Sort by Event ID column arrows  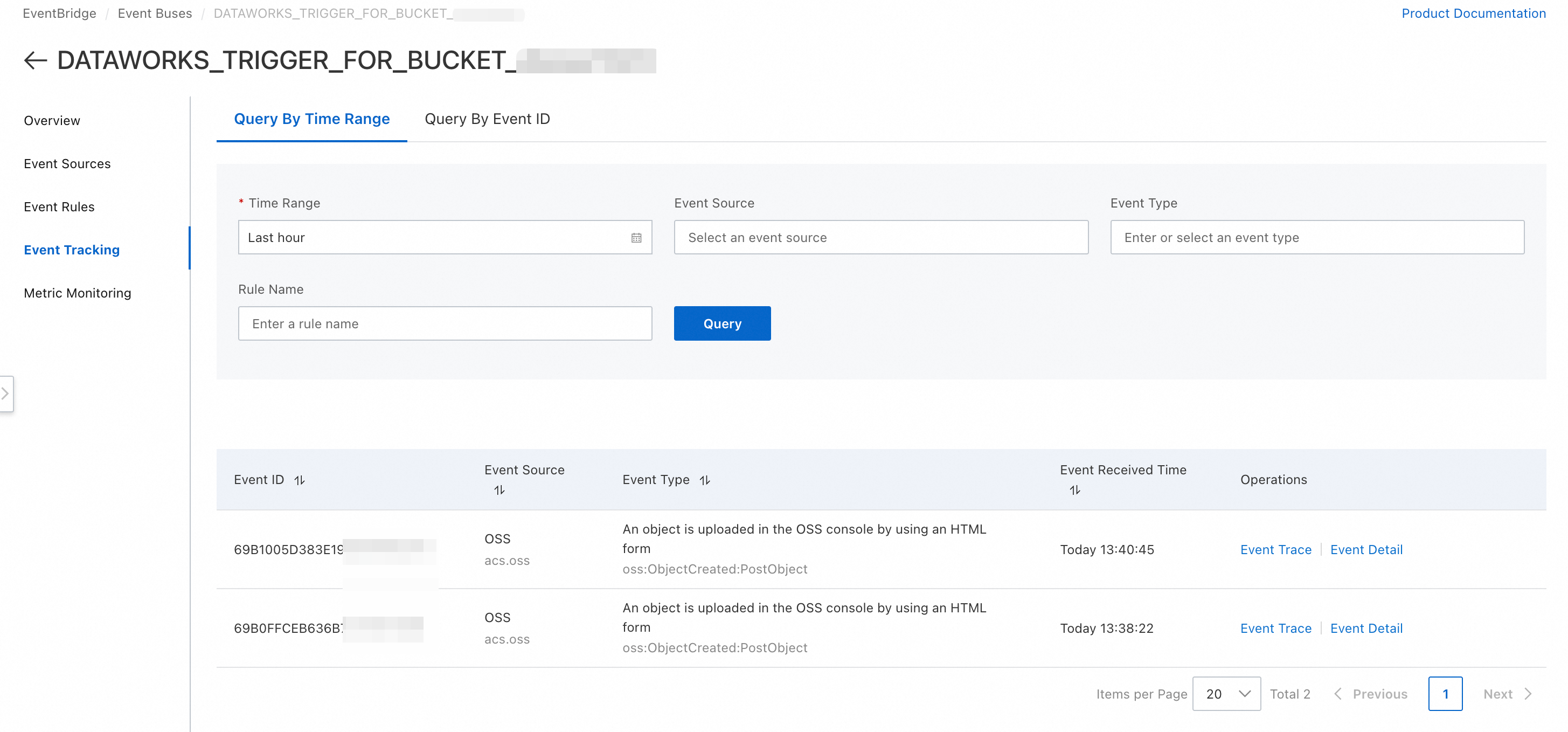(x=299, y=480)
